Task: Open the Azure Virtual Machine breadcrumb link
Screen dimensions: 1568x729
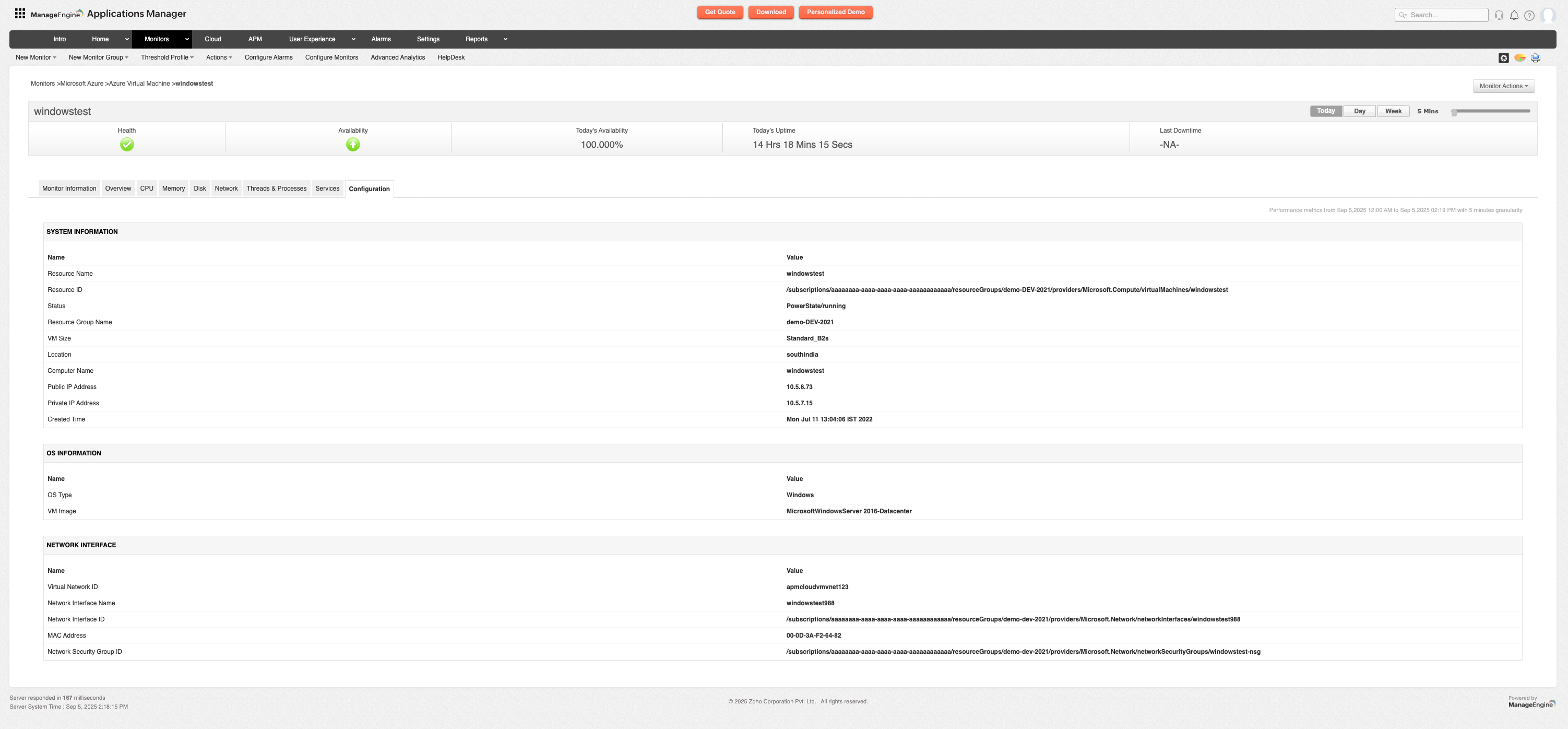Action: tap(139, 84)
